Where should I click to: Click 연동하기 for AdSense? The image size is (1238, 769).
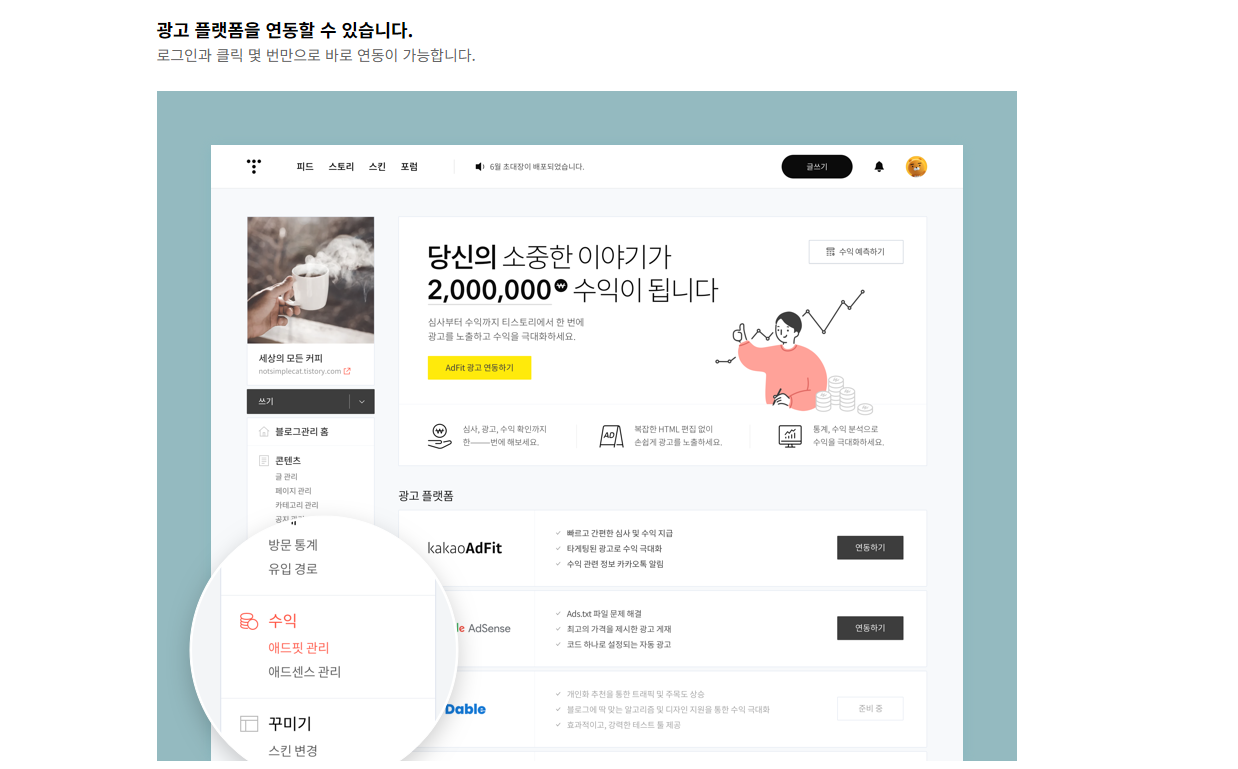coord(870,628)
